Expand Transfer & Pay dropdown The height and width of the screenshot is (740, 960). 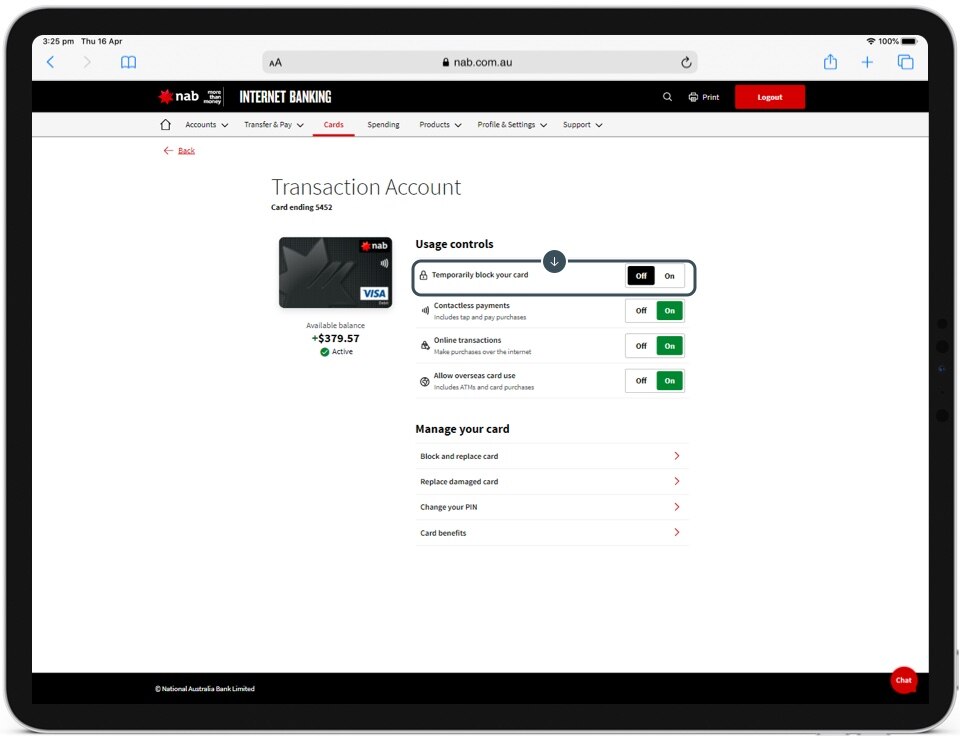274,125
